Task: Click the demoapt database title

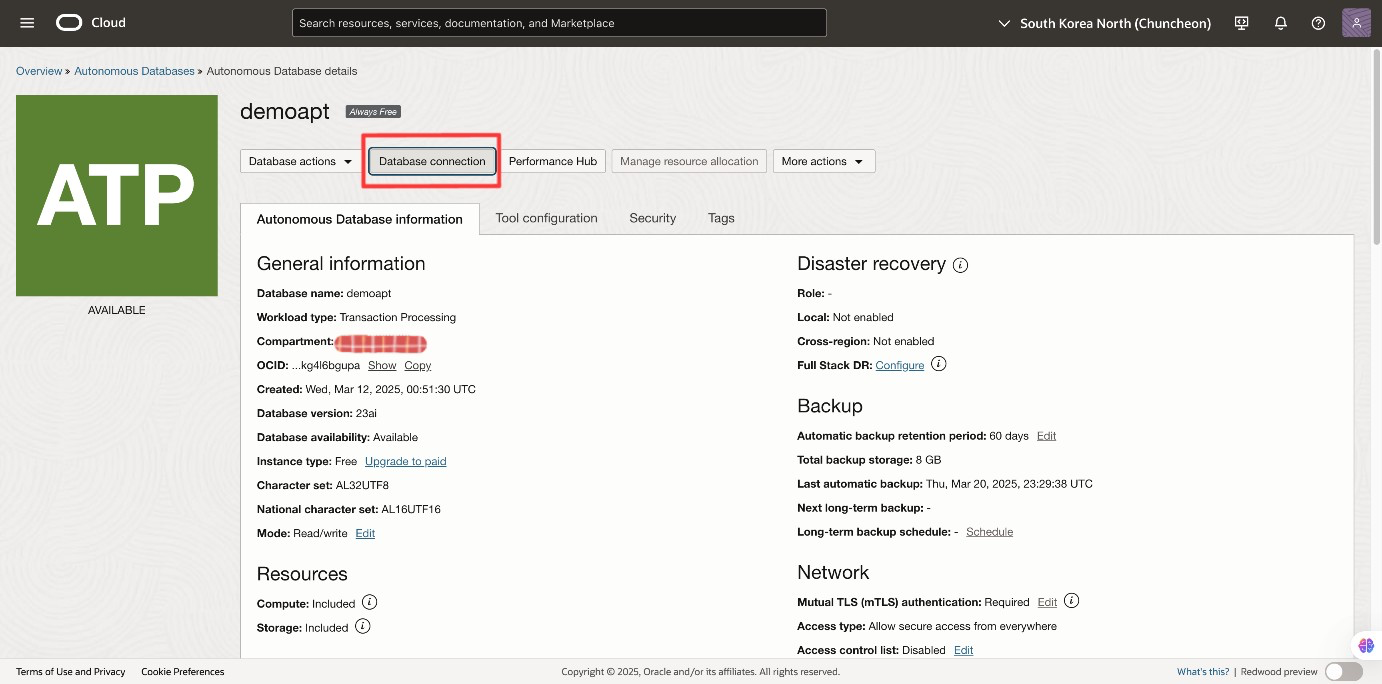Action: pos(285,111)
